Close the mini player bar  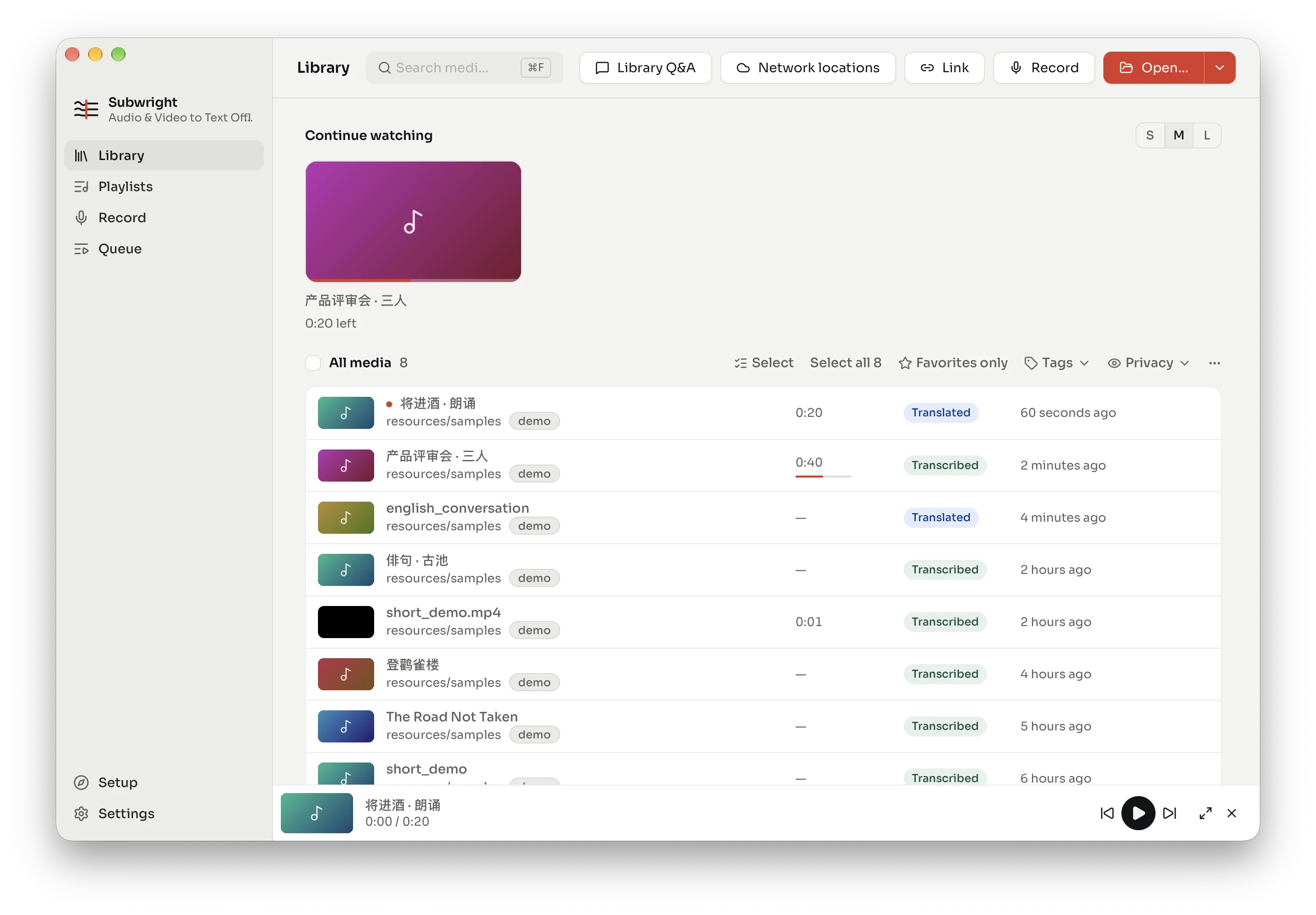click(x=1232, y=813)
